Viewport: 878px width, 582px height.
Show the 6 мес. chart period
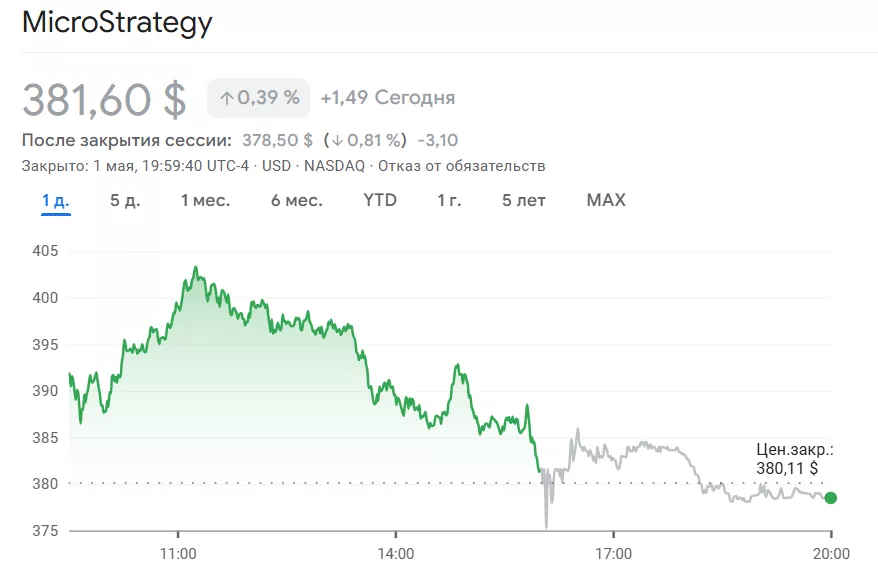tap(296, 200)
